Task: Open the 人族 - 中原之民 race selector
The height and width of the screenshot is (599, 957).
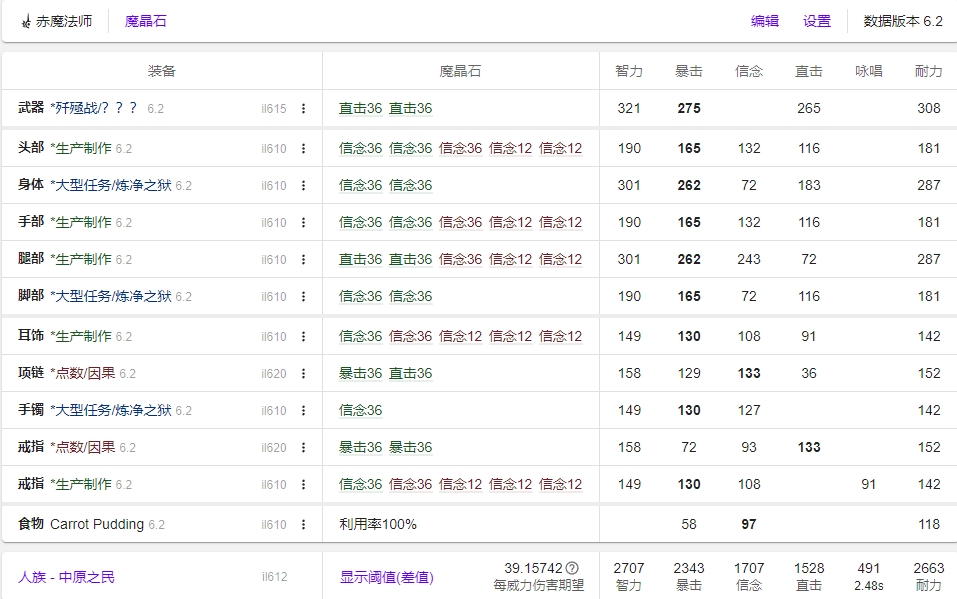Action: pos(66,577)
